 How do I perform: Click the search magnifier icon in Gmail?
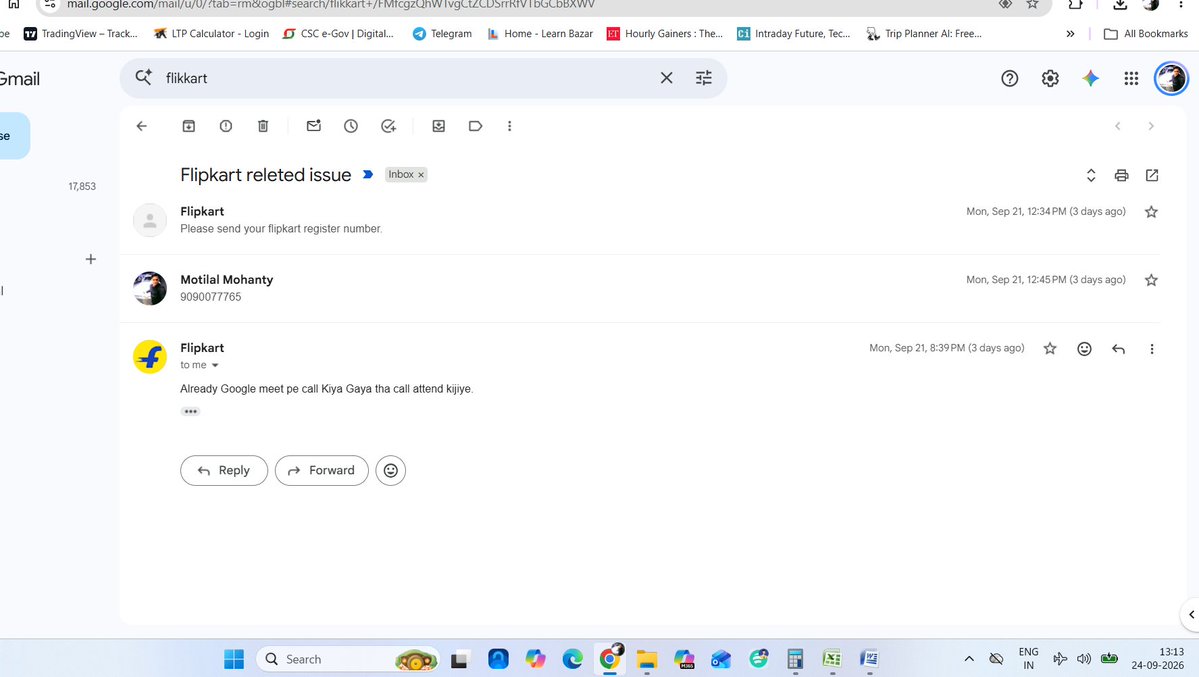point(143,77)
